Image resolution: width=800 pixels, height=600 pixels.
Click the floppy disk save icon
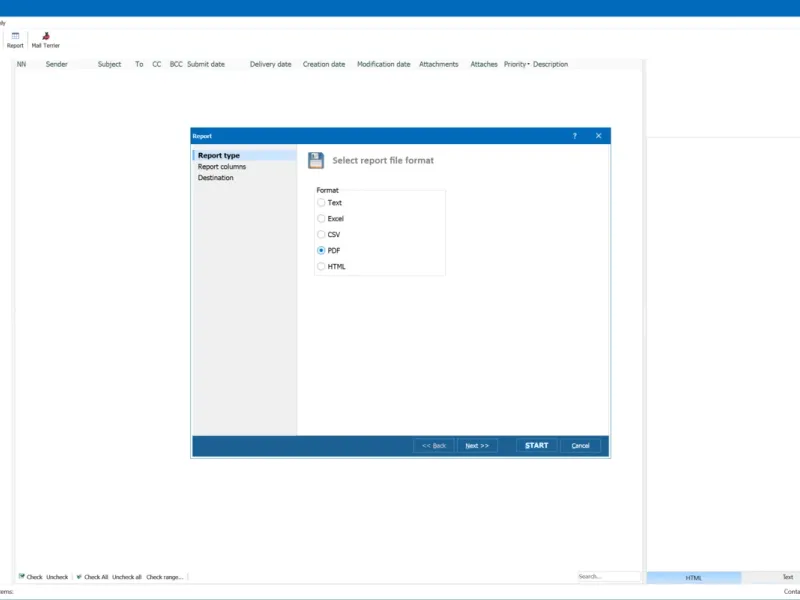pyautogui.click(x=316, y=160)
